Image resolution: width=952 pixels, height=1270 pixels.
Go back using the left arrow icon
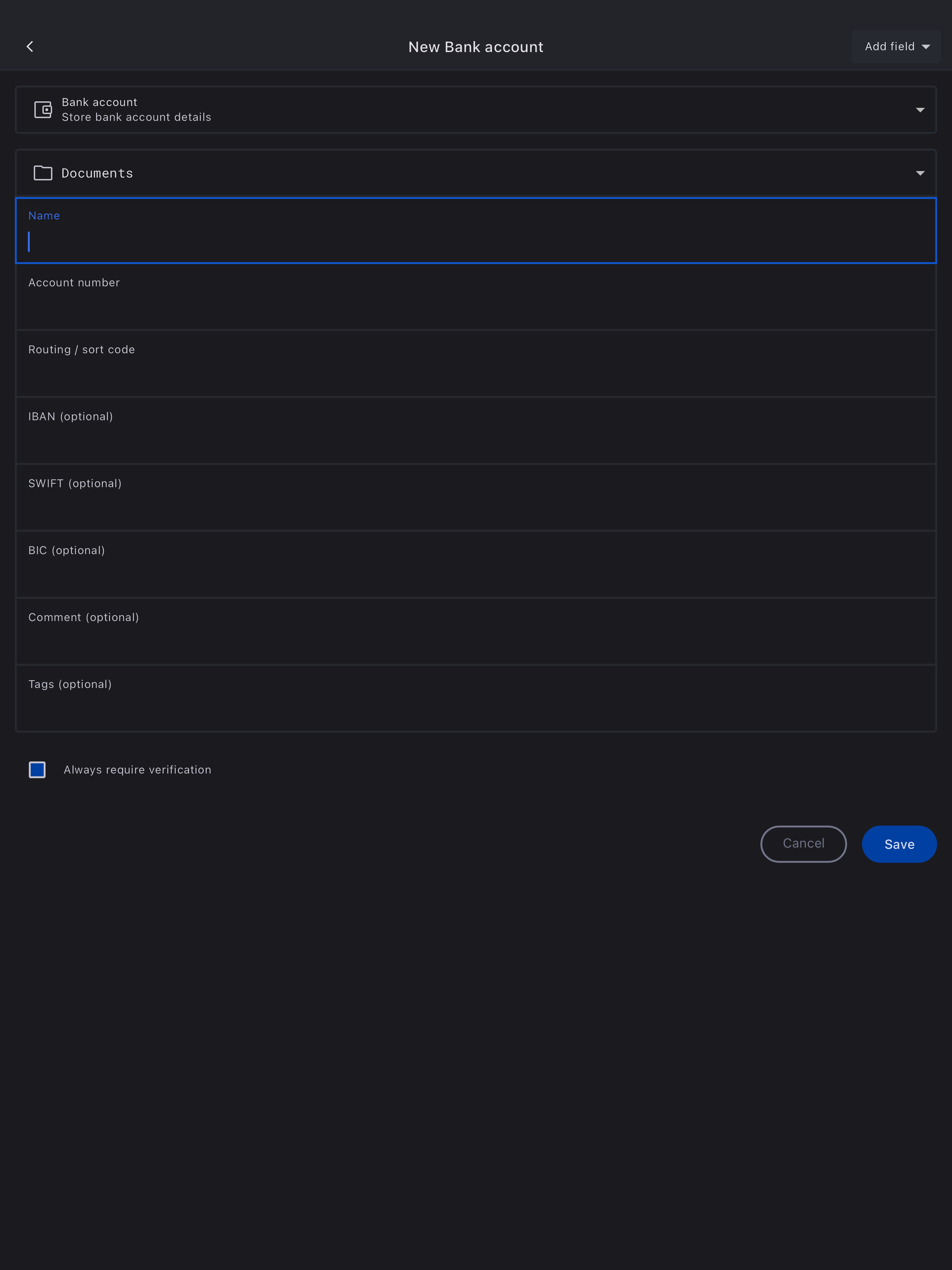[30, 46]
